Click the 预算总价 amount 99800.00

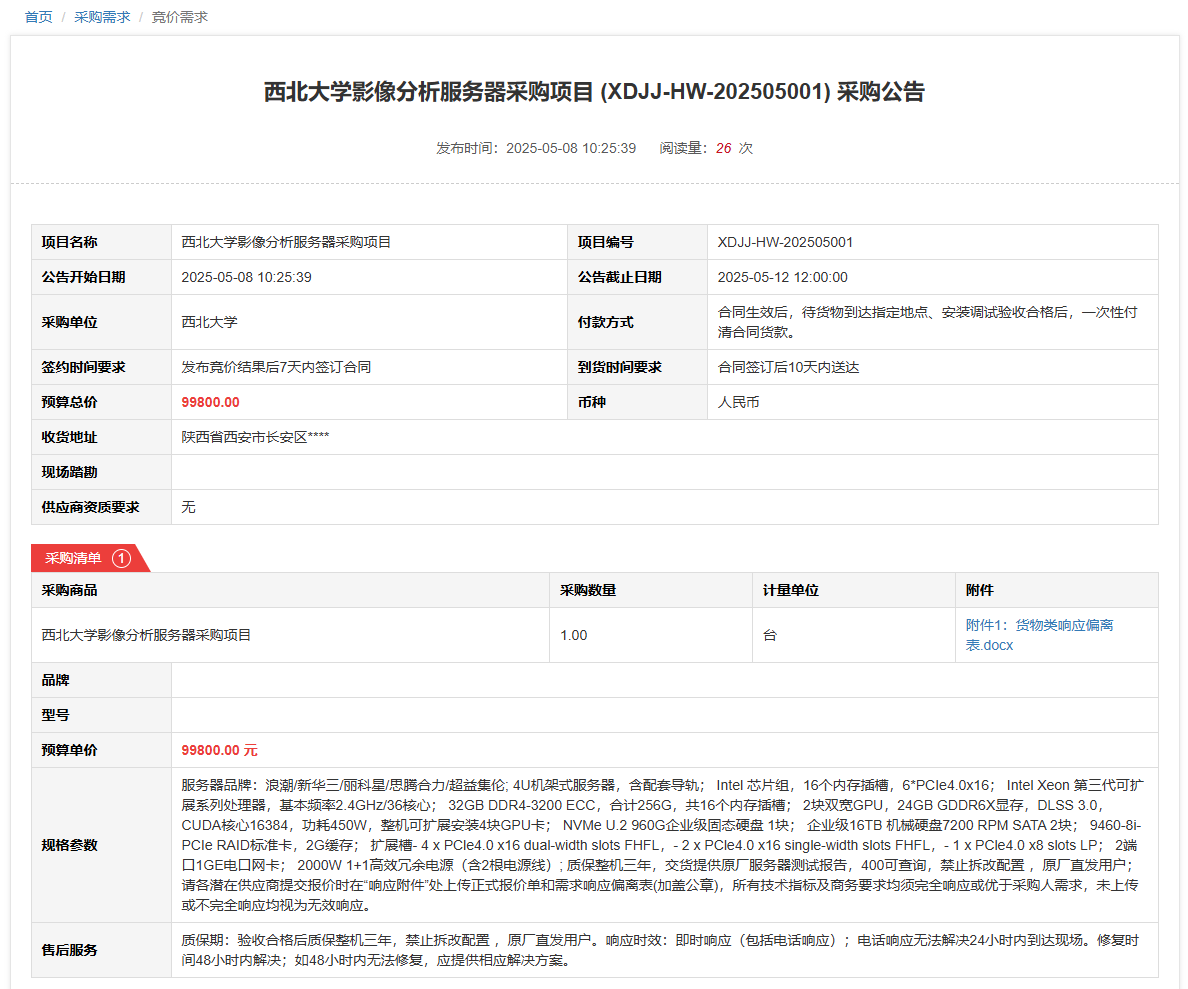210,402
